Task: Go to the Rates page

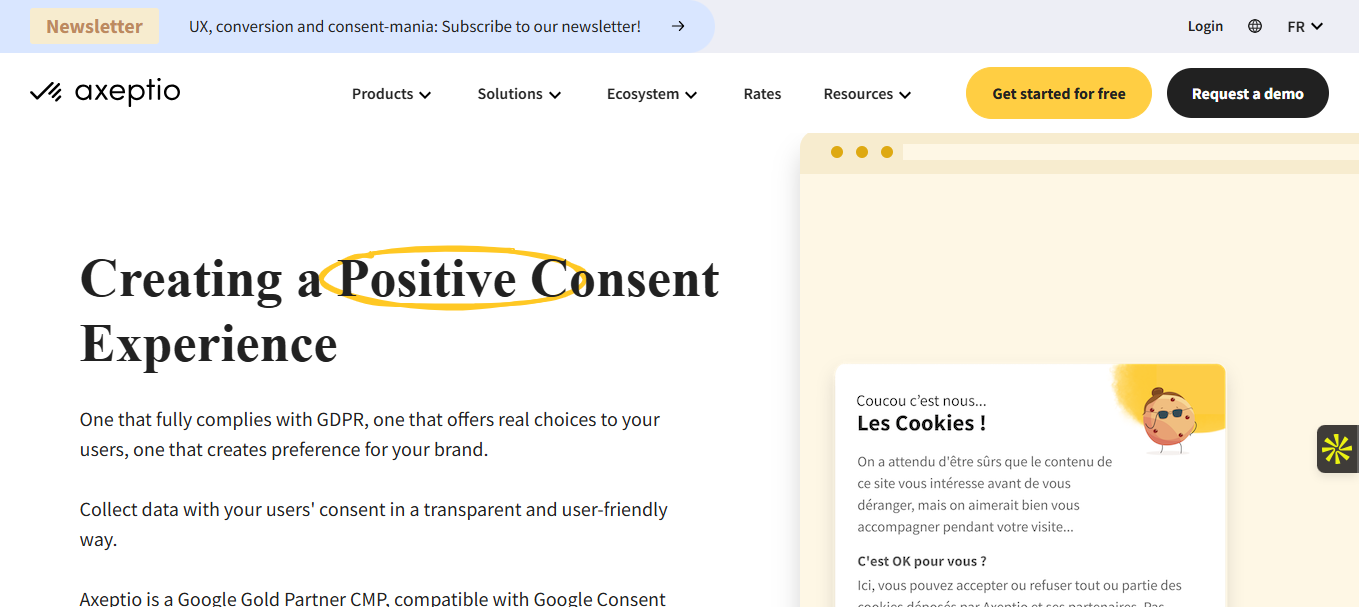Action: pos(762,94)
